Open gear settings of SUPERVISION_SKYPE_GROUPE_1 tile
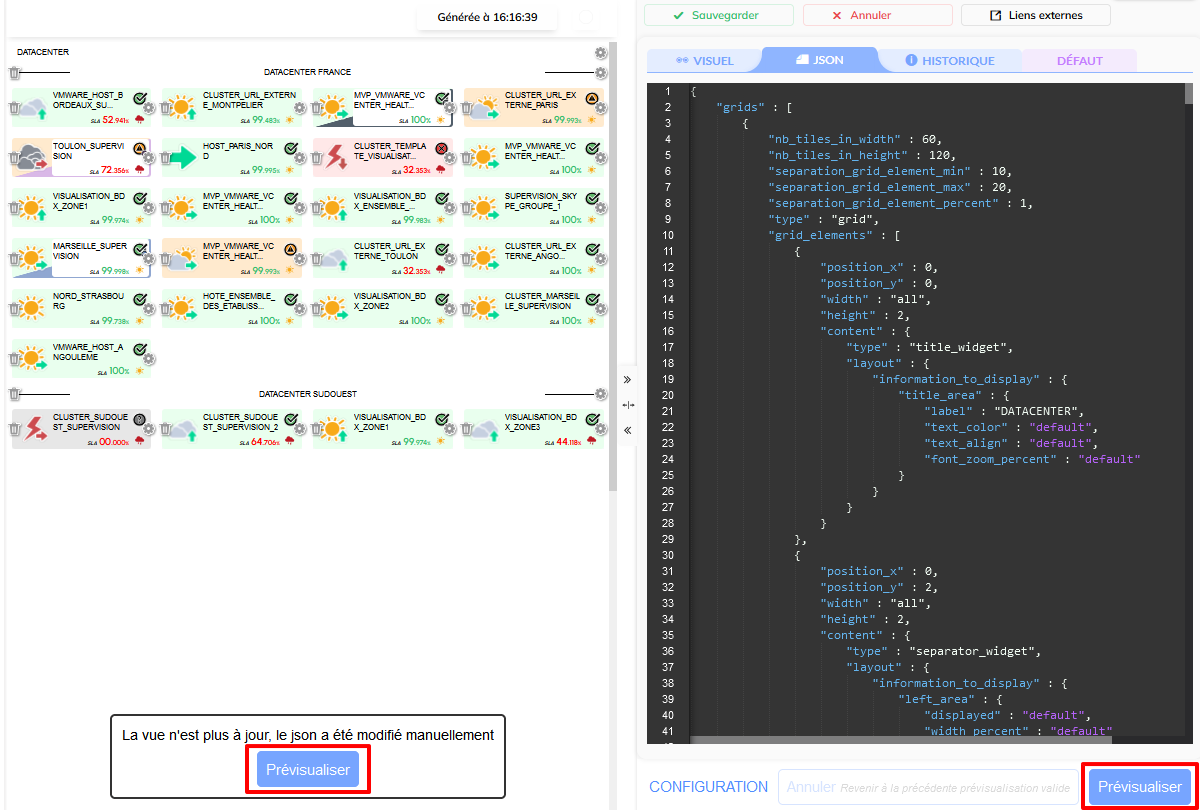The width and height of the screenshot is (1200, 810). tap(601, 208)
